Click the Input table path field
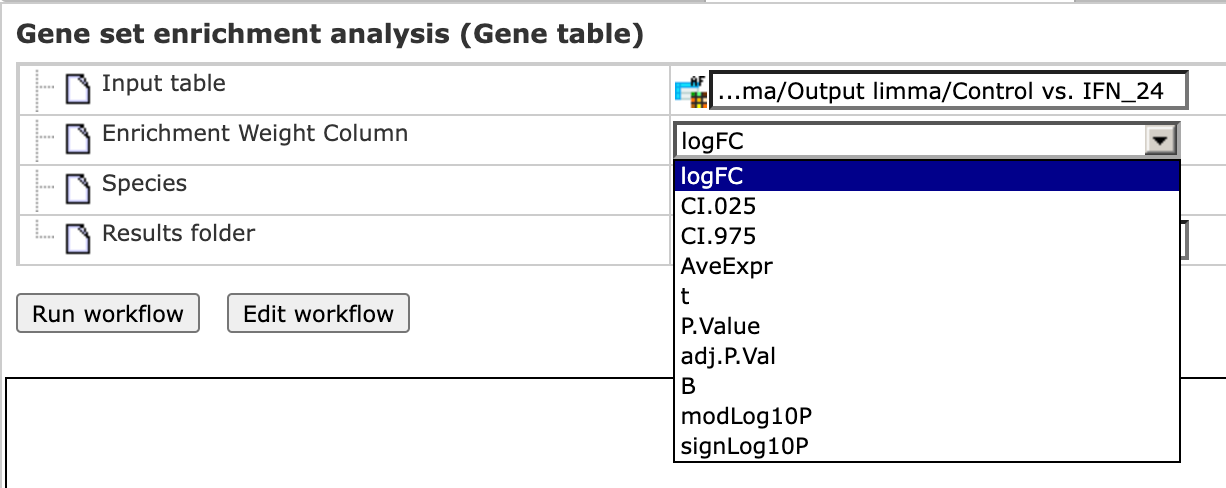The image size is (1226, 488). [949, 91]
